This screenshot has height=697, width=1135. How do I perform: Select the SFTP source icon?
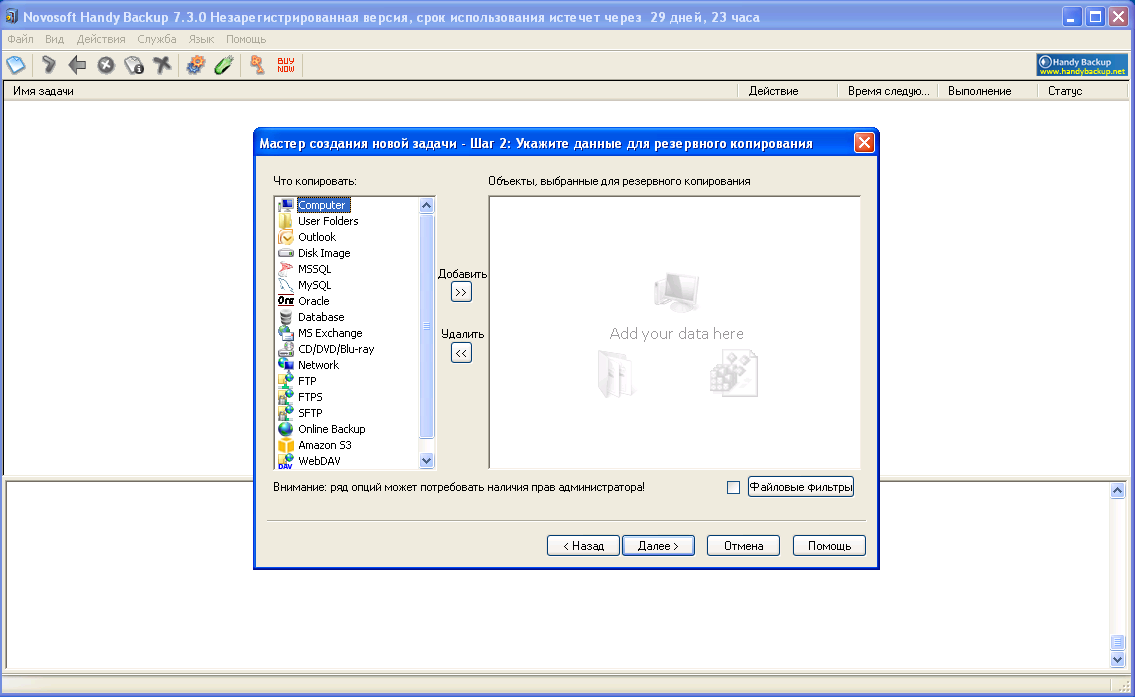point(286,412)
